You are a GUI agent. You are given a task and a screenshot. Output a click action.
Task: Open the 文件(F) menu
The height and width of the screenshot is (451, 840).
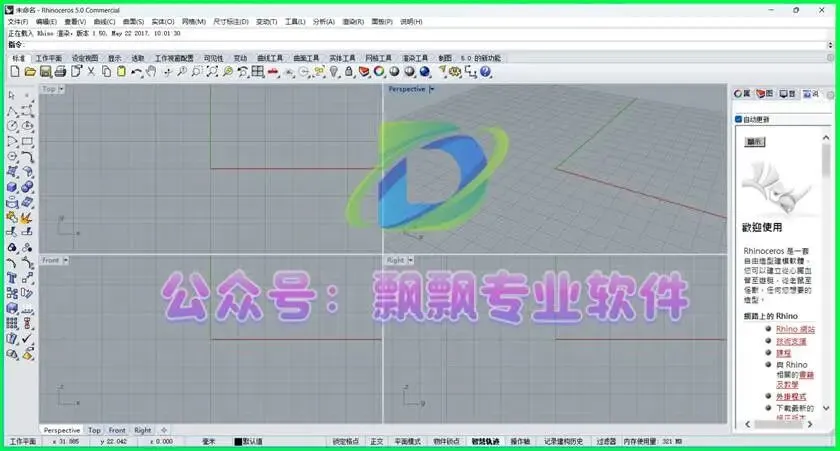tap(18, 21)
